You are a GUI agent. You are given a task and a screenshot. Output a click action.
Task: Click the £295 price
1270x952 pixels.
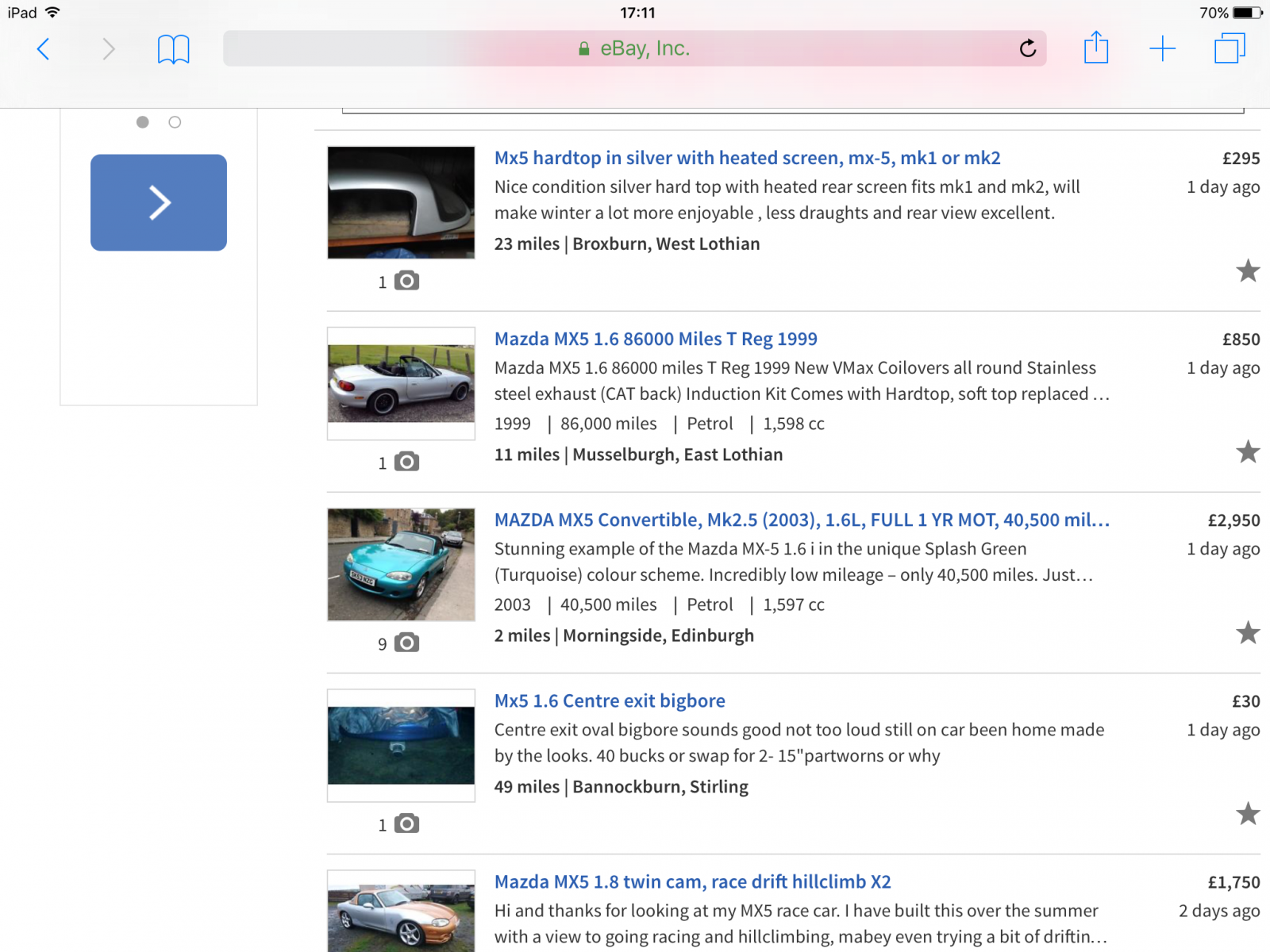click(x=1241, y=158)
